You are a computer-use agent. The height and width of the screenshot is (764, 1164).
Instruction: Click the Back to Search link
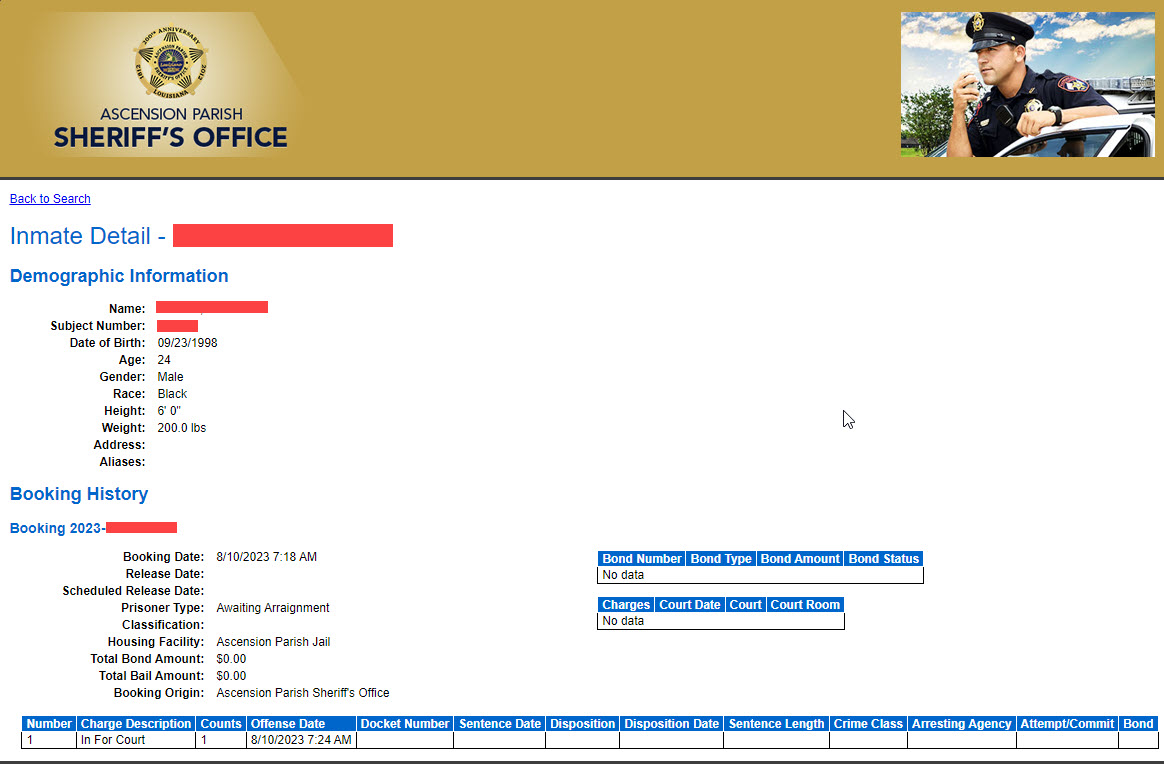click(50, 199)
